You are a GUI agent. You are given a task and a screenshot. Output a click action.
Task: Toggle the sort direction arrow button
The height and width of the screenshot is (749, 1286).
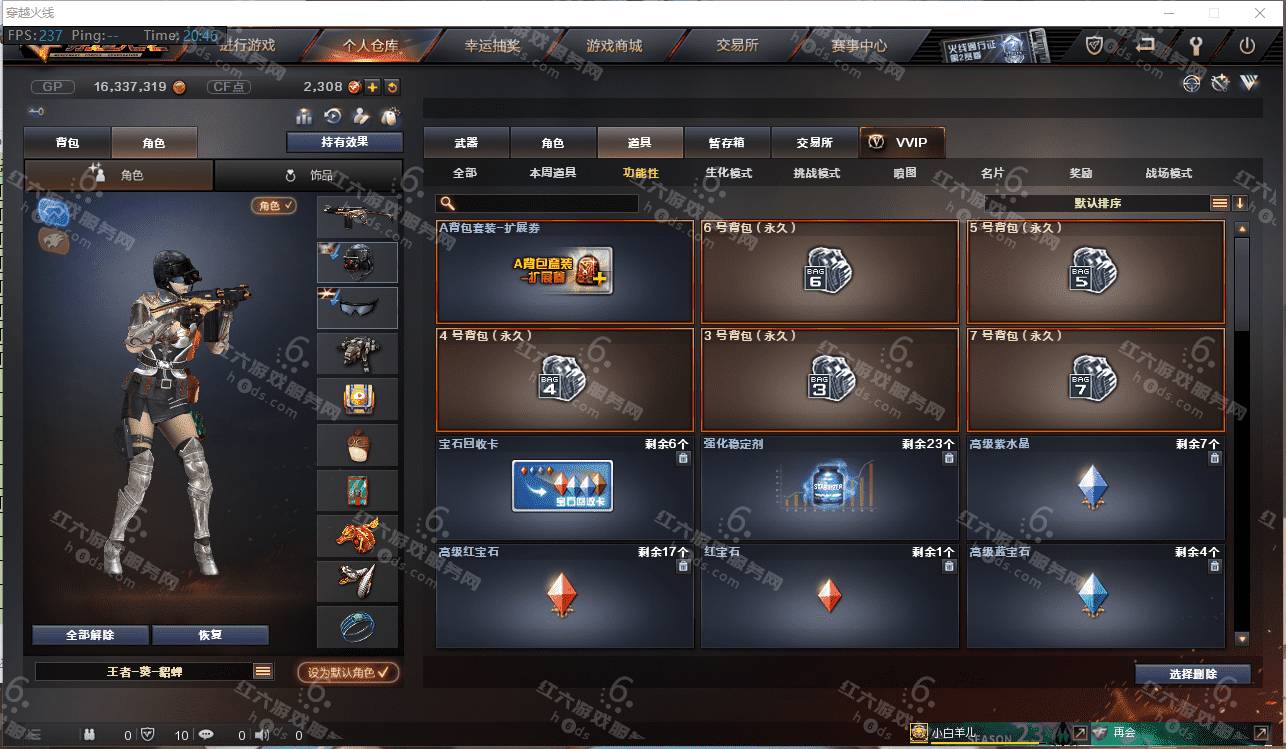pyautogui.click(x=1240, y=203)
